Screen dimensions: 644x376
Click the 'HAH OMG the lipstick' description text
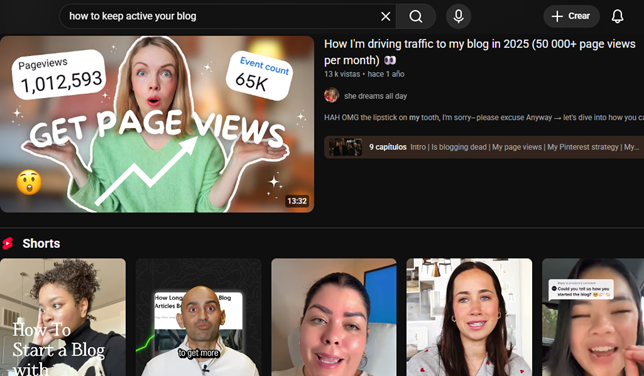484,118
